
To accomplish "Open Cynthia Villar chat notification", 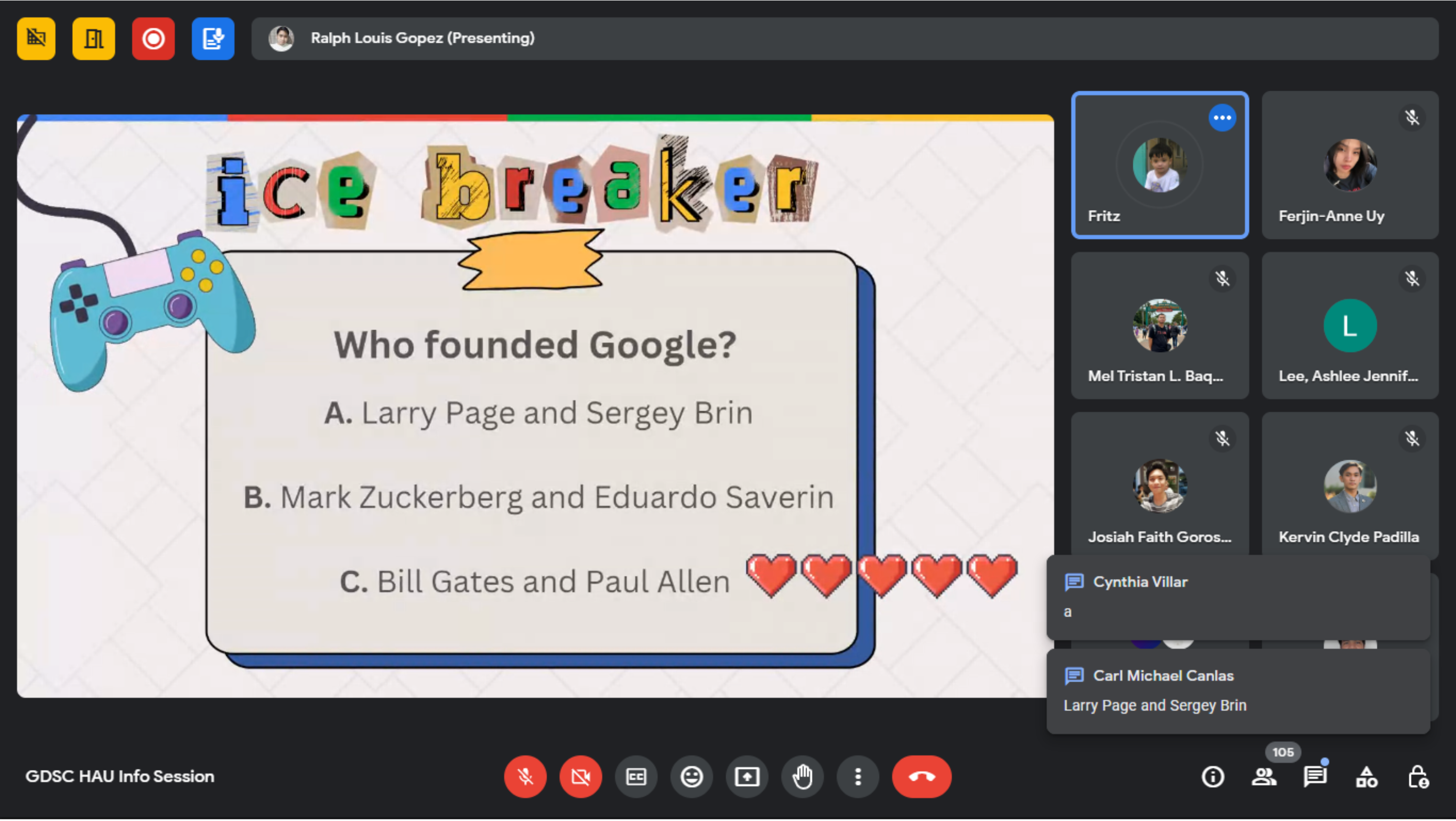I will (x=1238, y=598).
